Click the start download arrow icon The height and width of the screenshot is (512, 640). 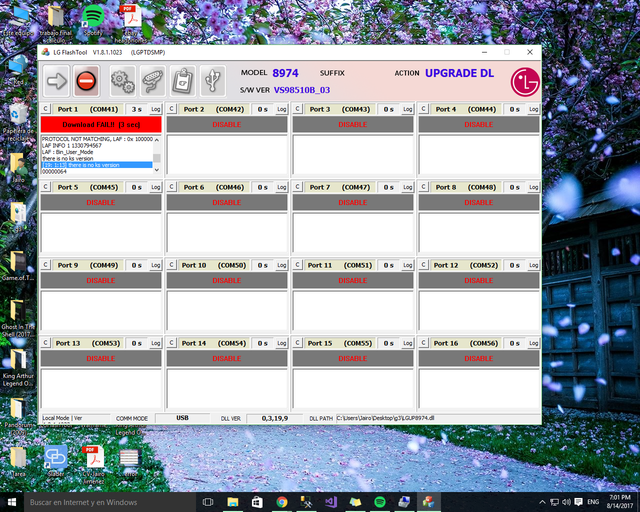(x=56, y=81)
